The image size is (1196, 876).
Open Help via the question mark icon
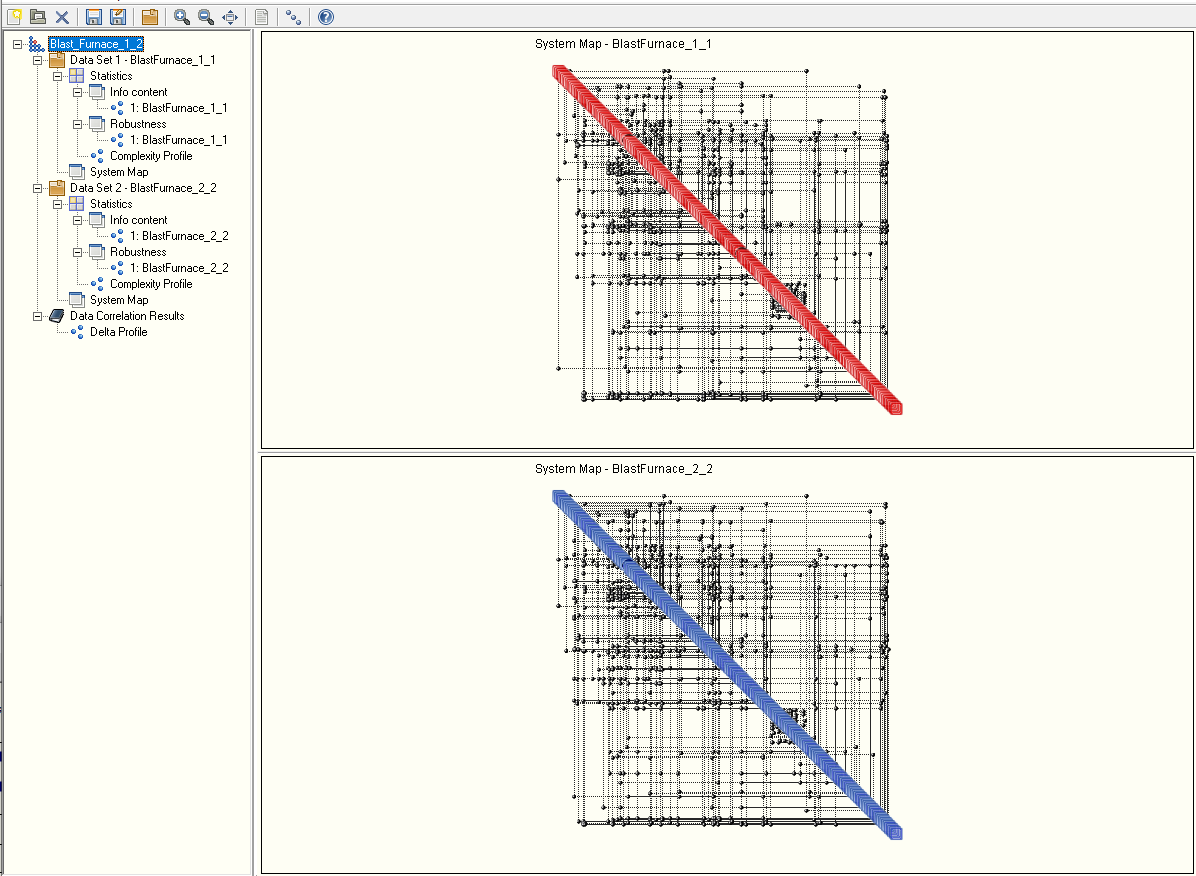pos(325,16)
